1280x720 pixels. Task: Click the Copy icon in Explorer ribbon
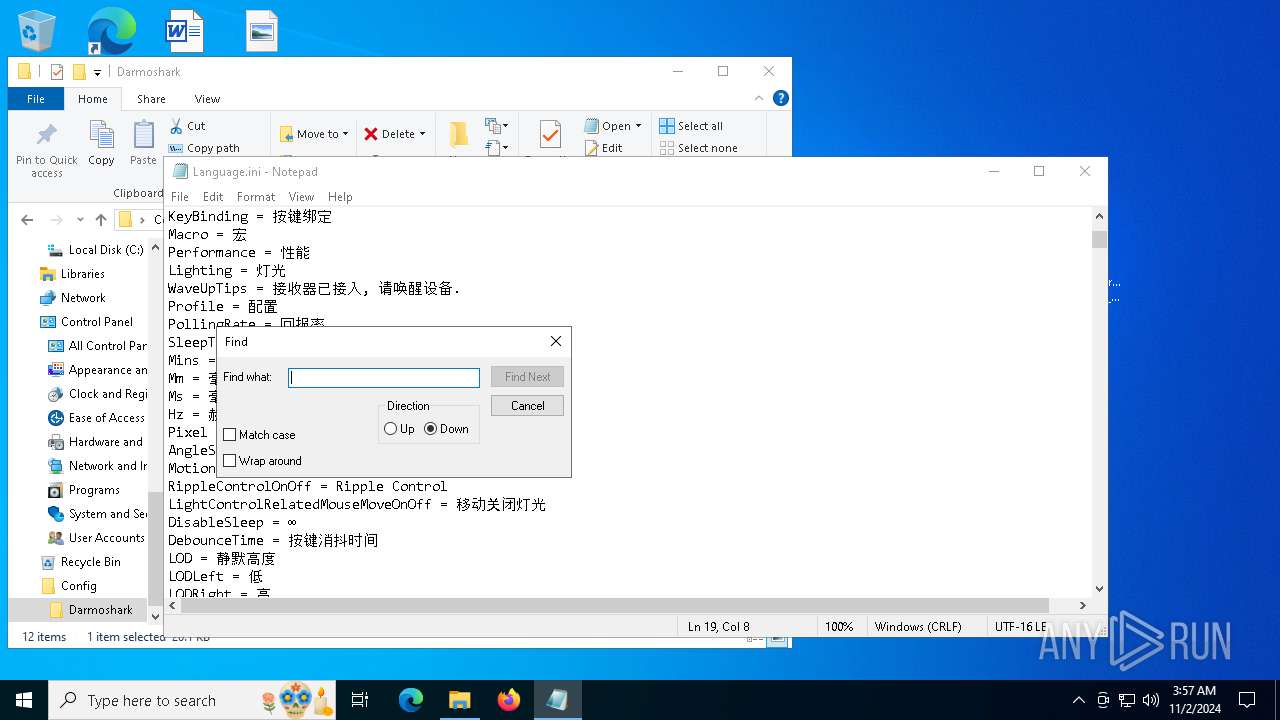[x=101, y=135]
